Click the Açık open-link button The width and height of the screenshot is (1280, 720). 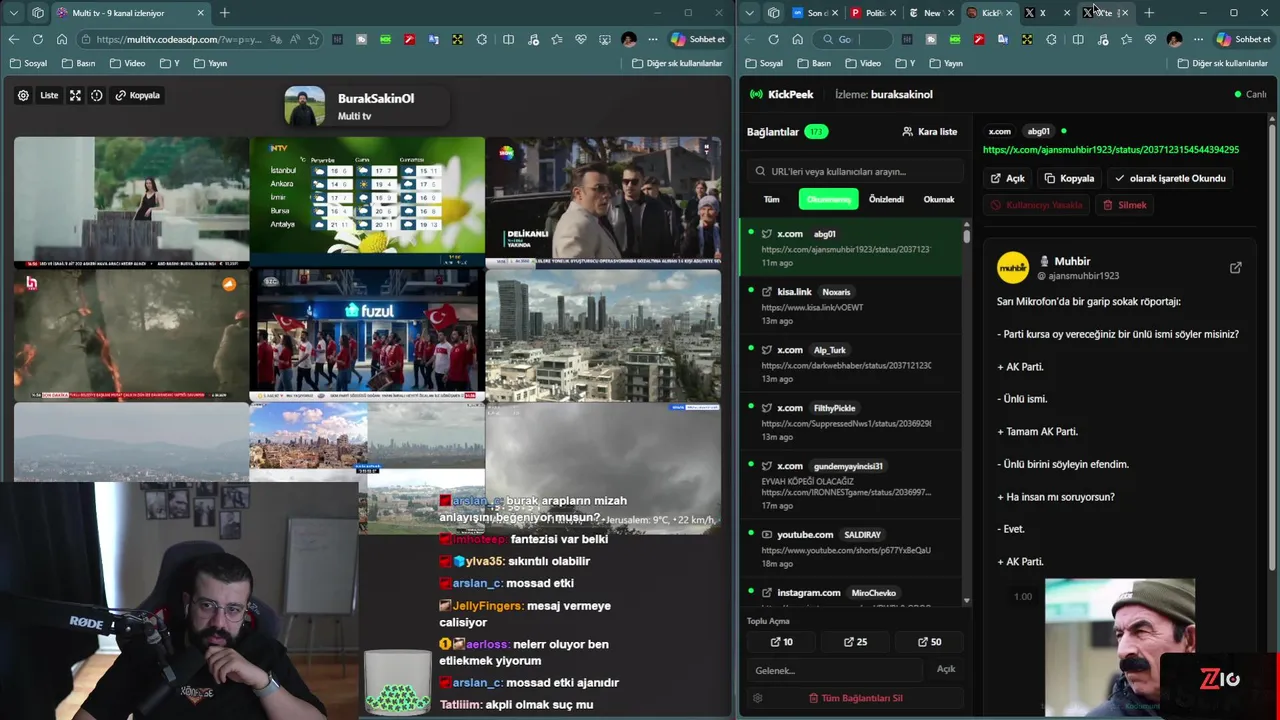tap(1008, 178)
